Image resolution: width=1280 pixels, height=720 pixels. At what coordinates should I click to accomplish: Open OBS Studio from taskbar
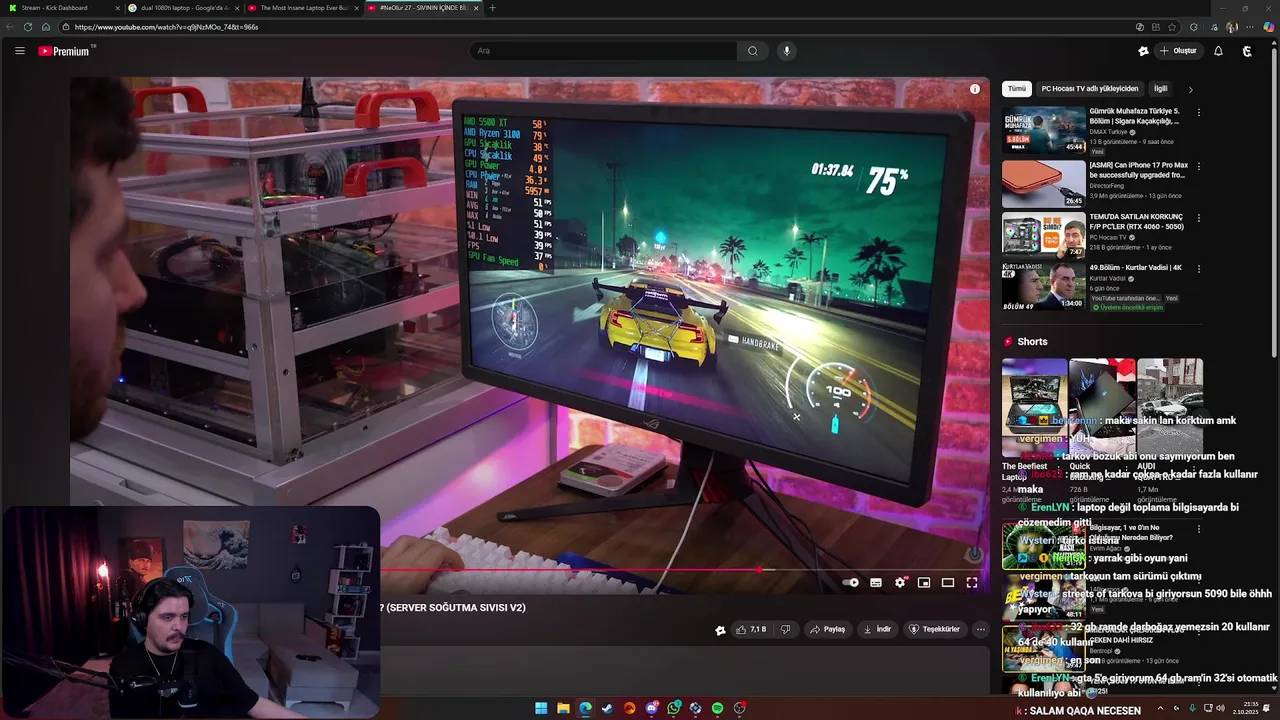click(x=739, y=708)
